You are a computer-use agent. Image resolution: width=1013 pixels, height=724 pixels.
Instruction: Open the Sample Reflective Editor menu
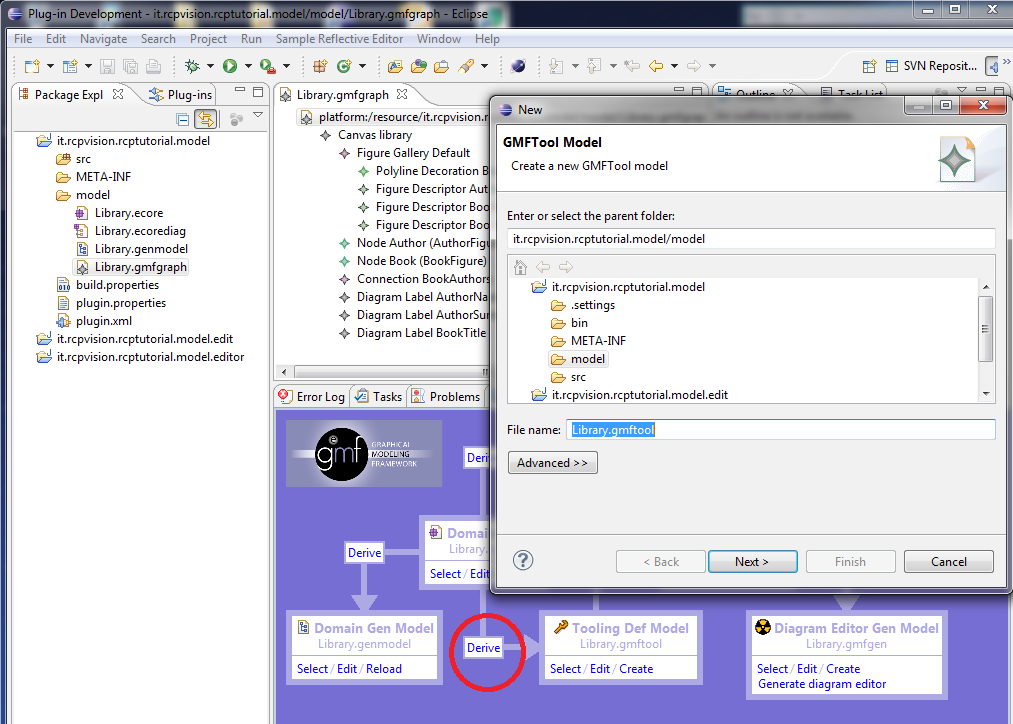(339, 39)
